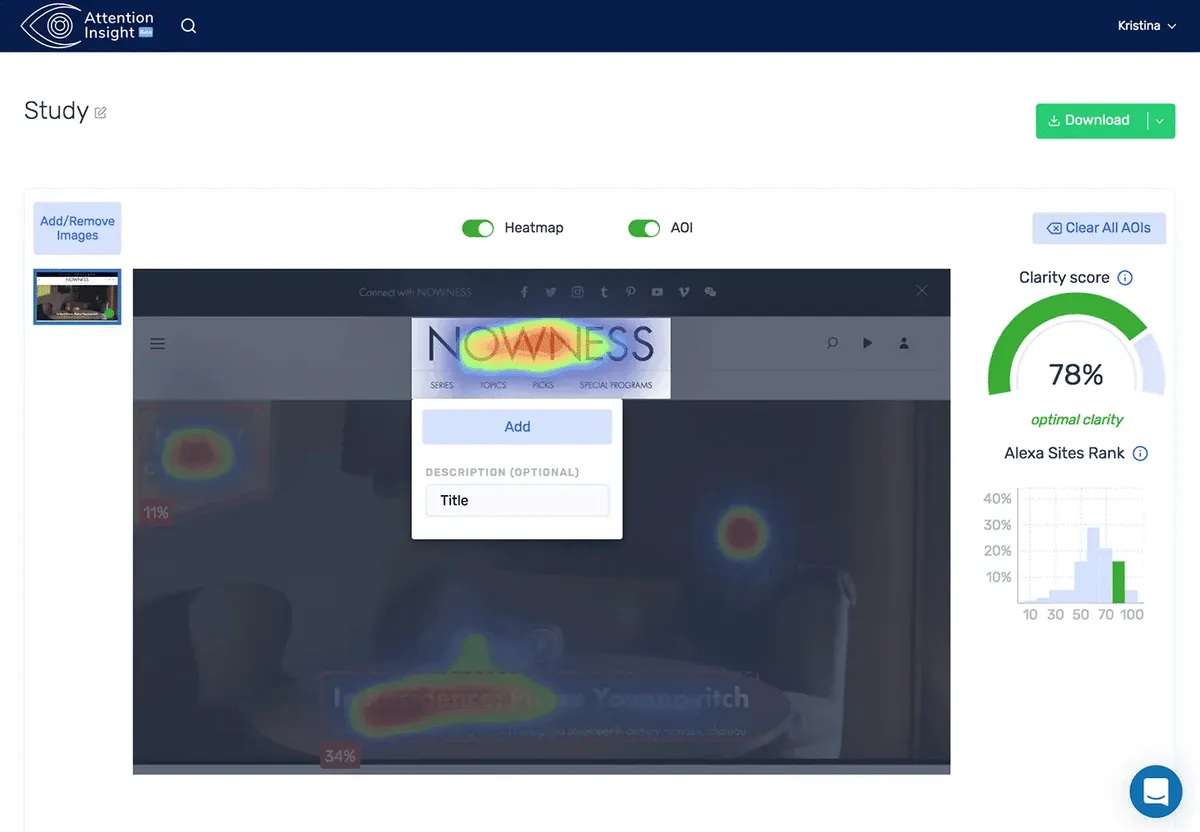Click preview search magnifier icon
The height and width of the screenshot is (832, 1200).
coord(832,343)
